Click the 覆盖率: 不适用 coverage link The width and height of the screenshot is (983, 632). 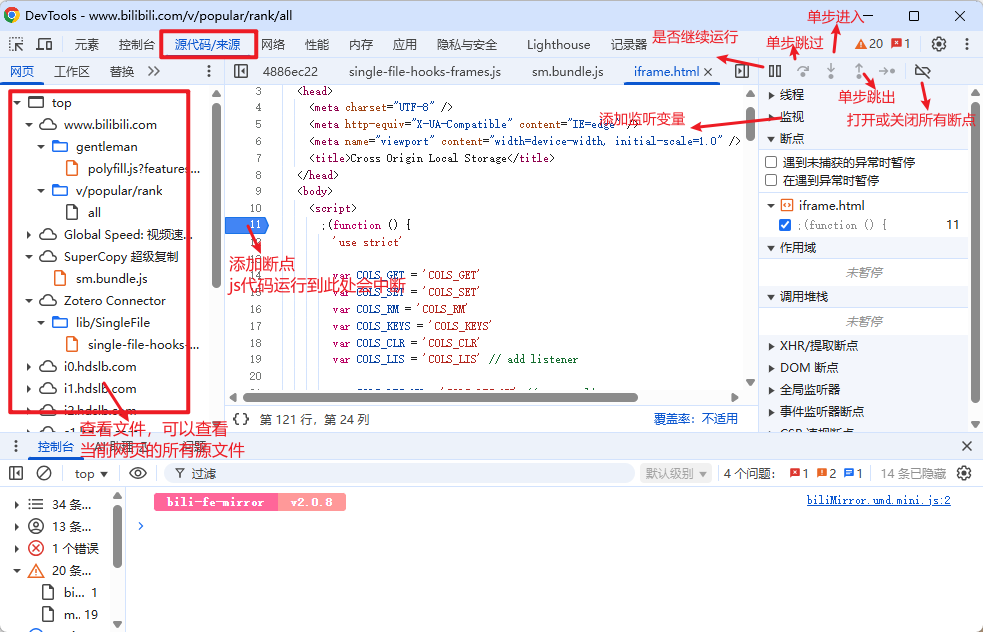[696, 419]
